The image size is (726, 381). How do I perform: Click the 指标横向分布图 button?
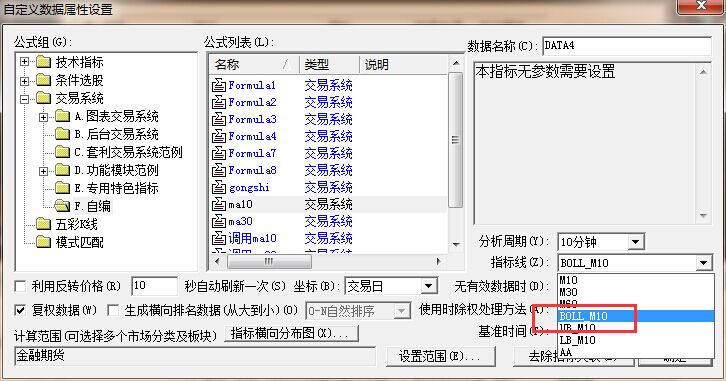coord(291,333)
